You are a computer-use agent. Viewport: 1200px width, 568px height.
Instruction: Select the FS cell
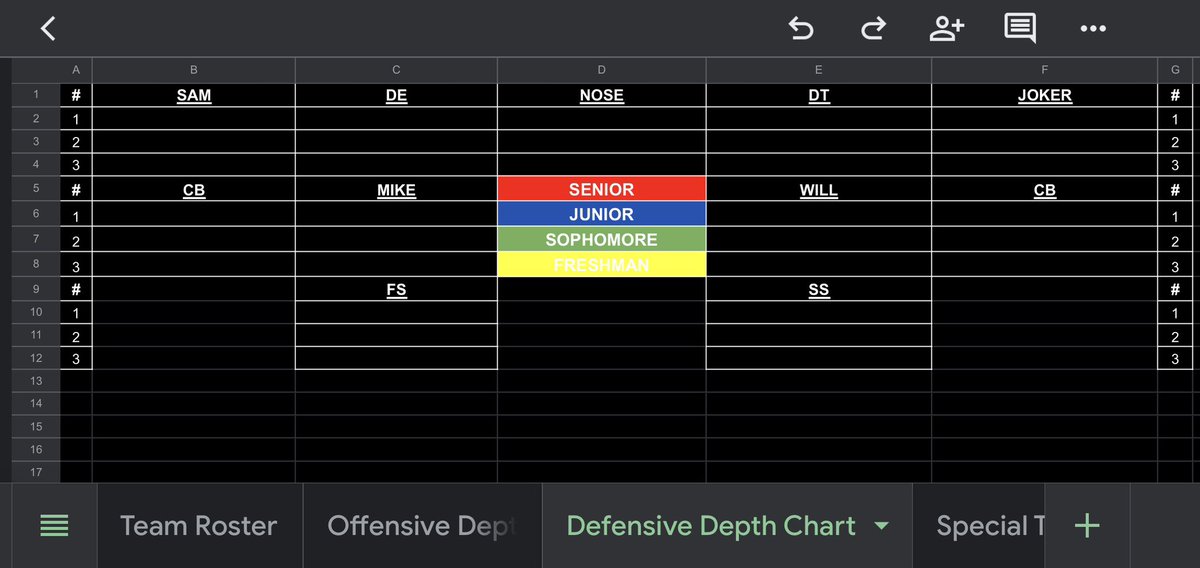pyautogui.click(x=396, y=289)
